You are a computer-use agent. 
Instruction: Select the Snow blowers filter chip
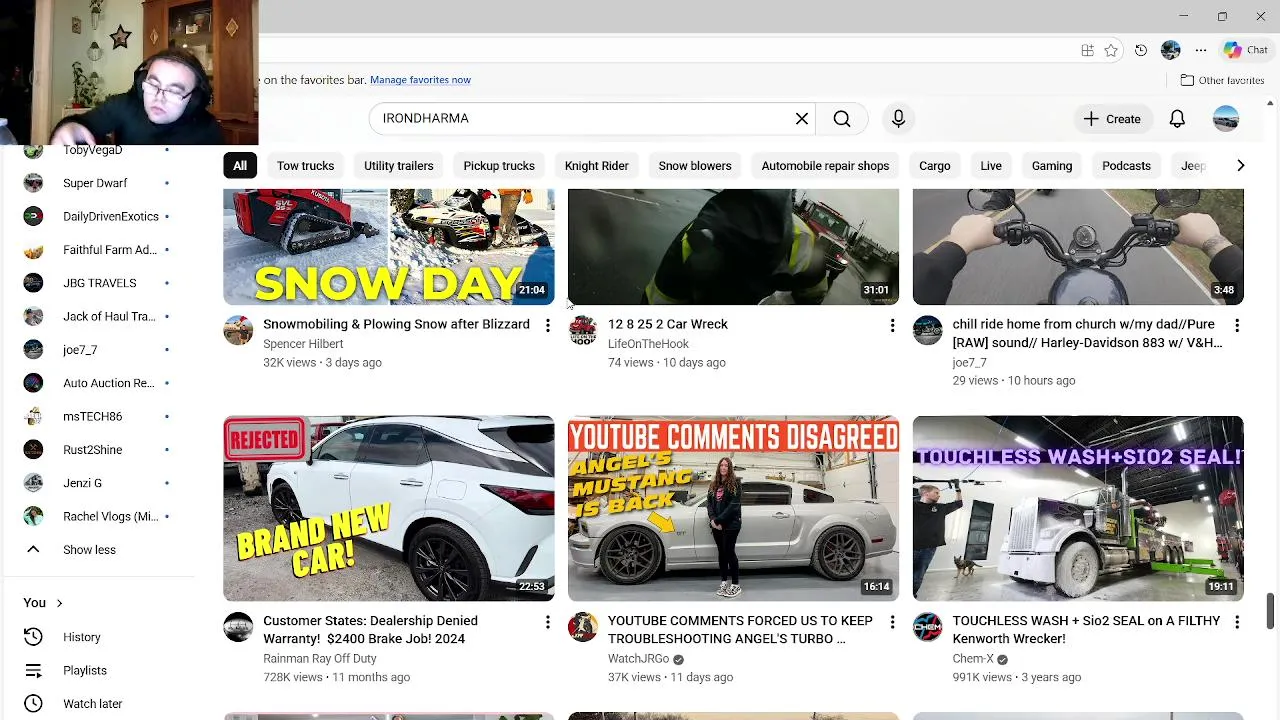[695, 166]
